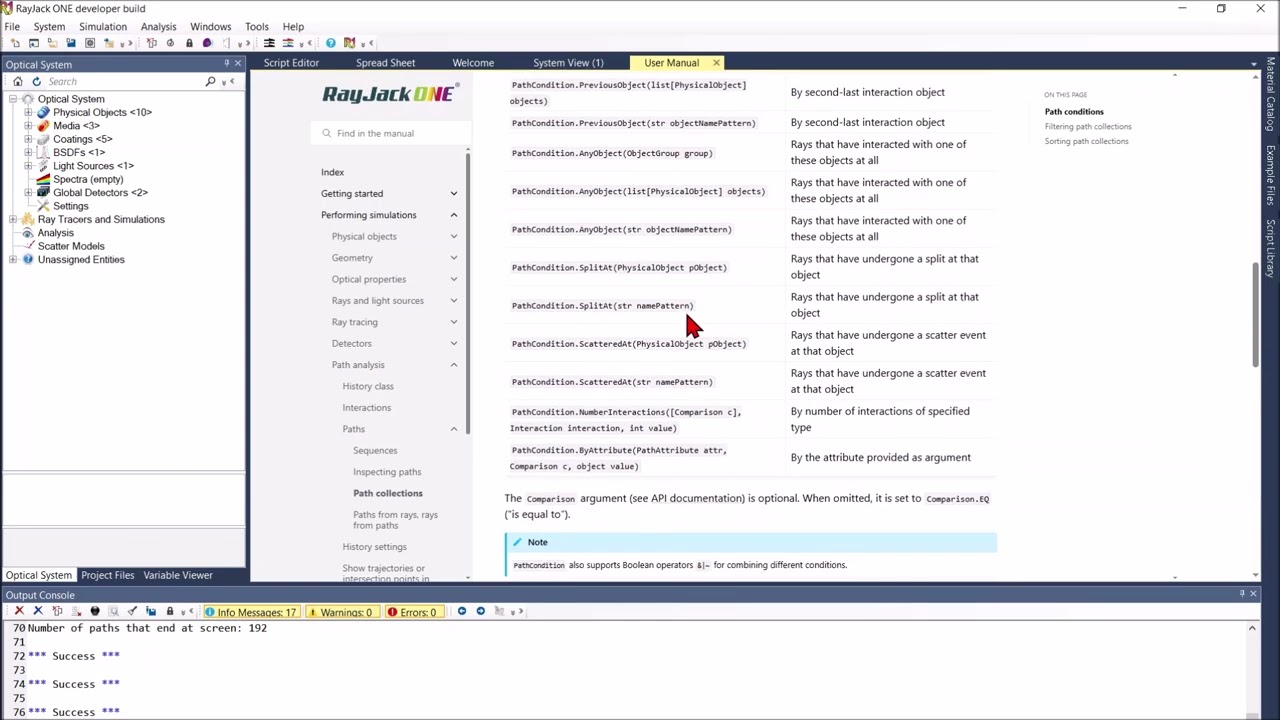Go to next message with right arrow

pos(480,611)
